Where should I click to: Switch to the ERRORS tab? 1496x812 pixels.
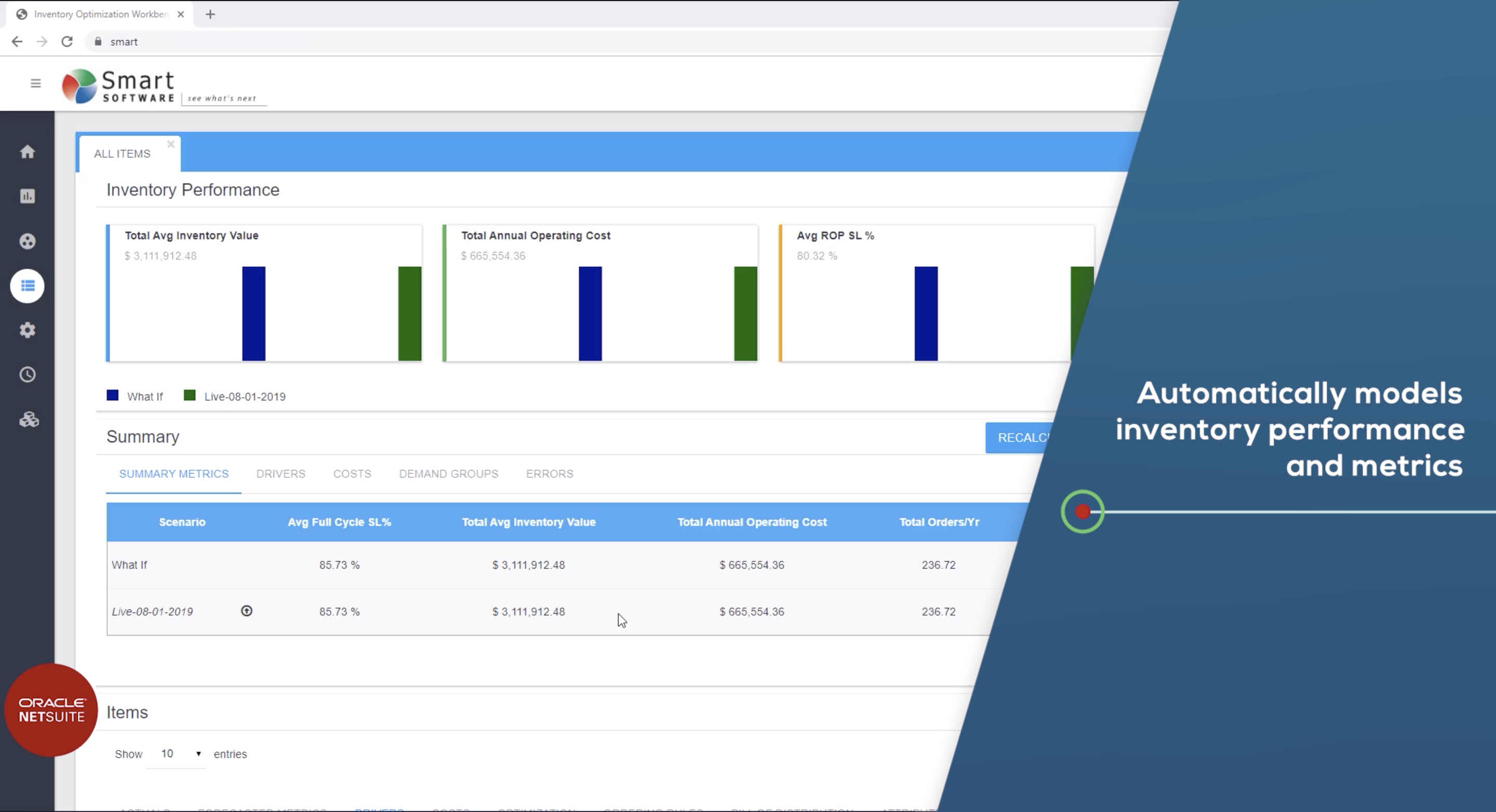(x=549, y=473)
